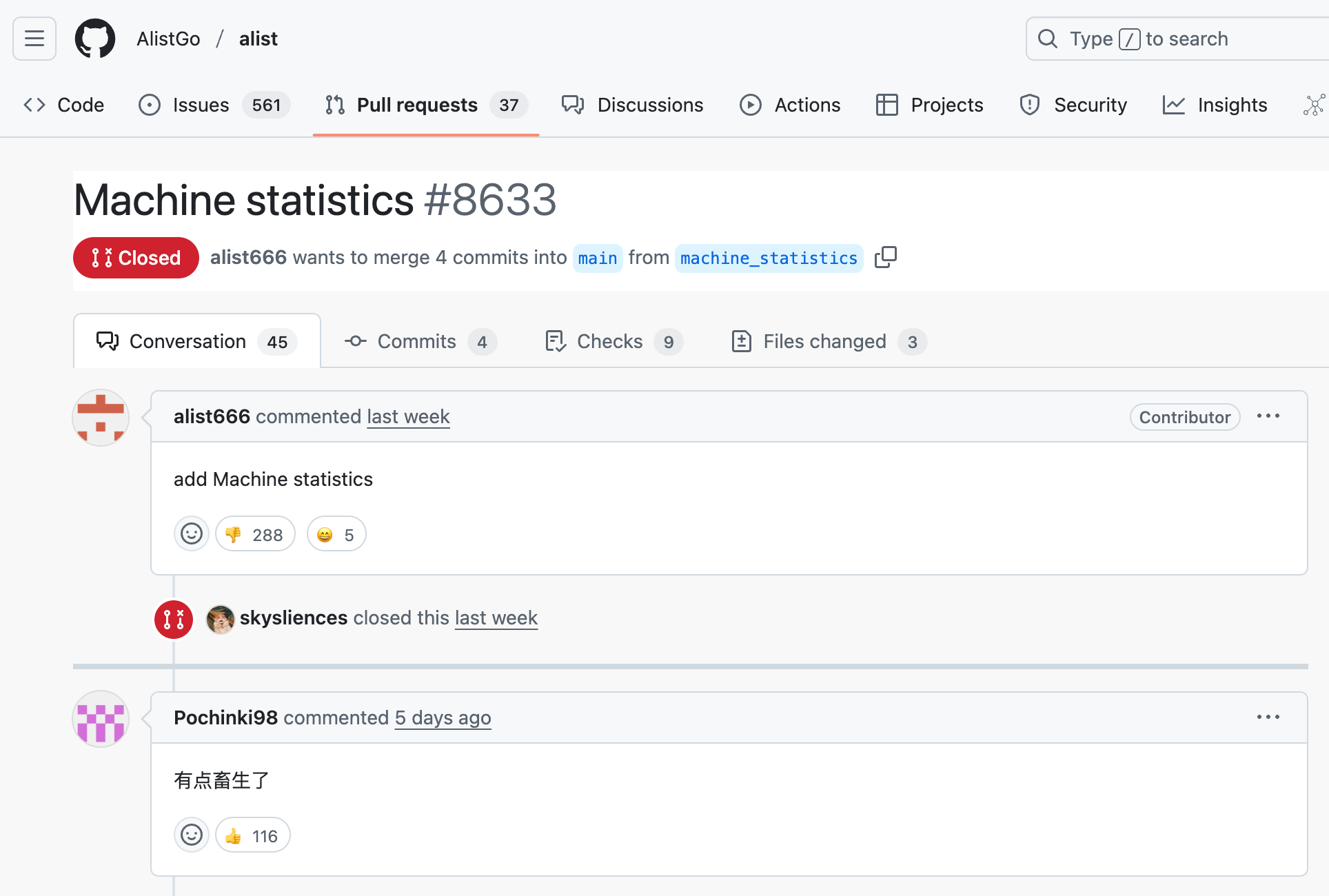Click Pochinki98's avatar image
Screen dimensions: 1329x896
[x=101, y=719]
